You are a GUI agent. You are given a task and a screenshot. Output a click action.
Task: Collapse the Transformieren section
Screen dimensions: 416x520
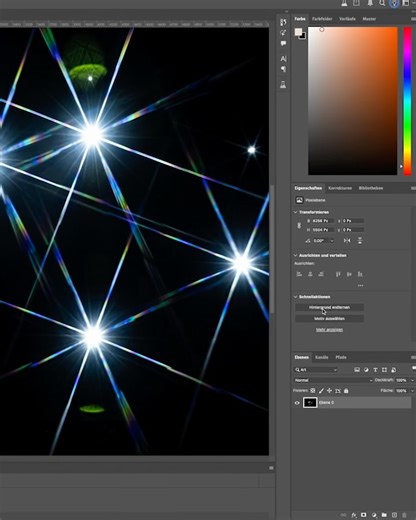(295, 212)
